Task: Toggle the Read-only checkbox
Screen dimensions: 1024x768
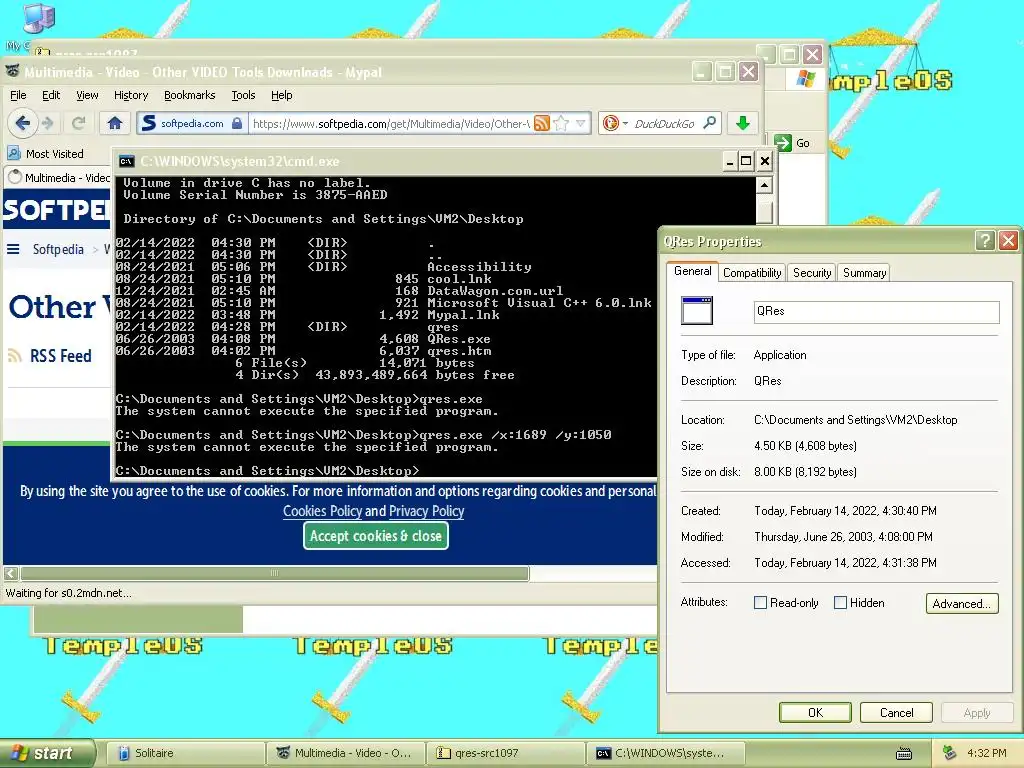Action: (x=760, y=603)
